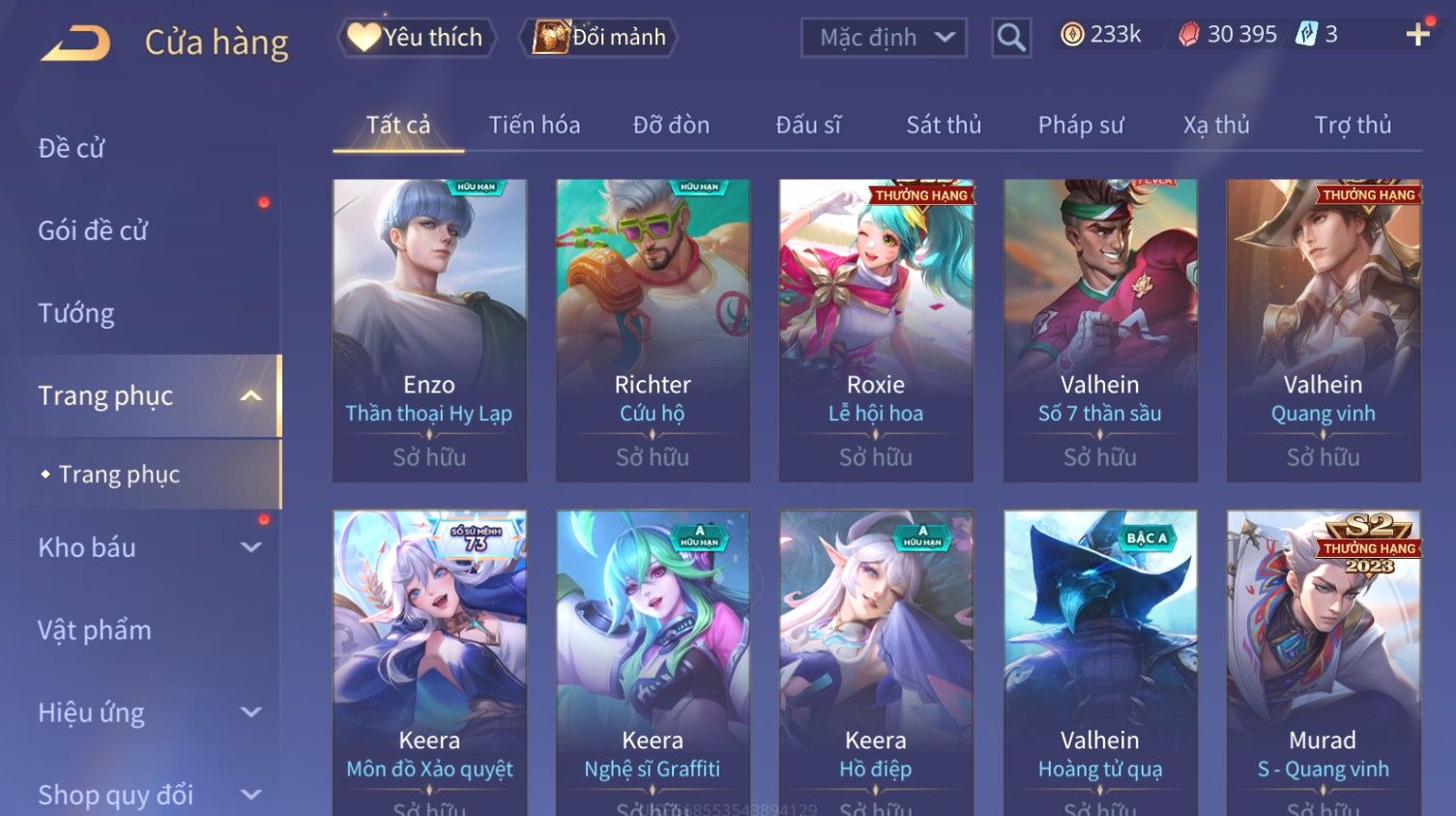Image resolution: width=1456 pixels, height=816 pixels.
Task: Tap the plus icon to add currency
Action: tap(1417, 35)
